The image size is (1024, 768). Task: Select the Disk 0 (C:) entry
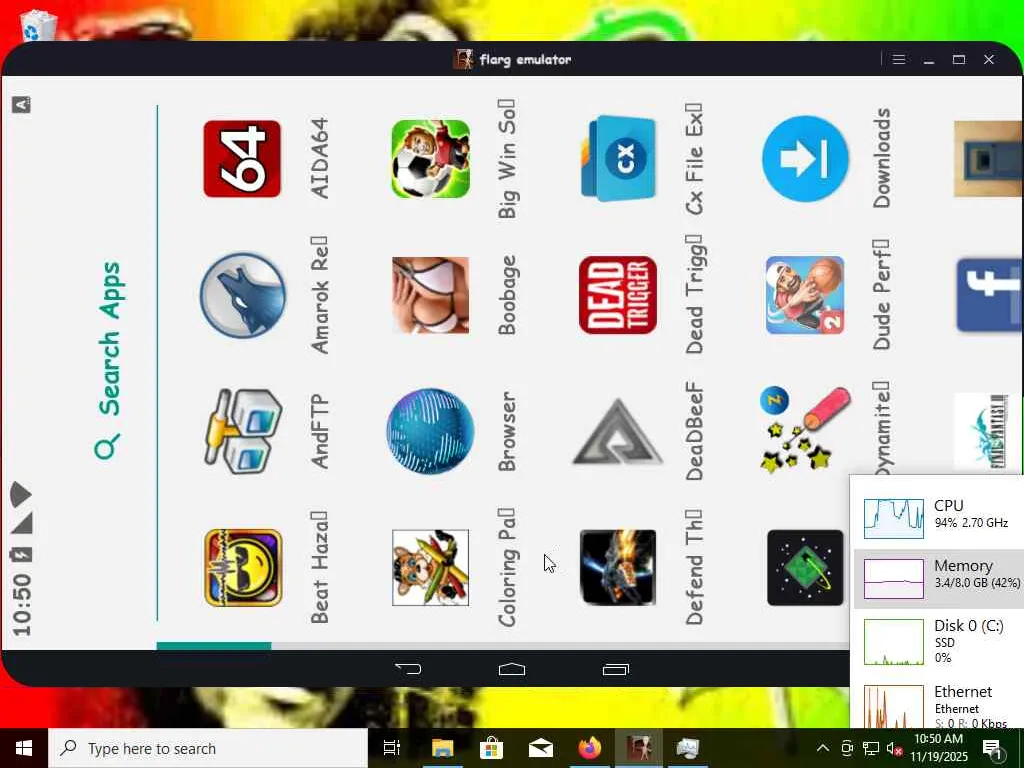click(x=939, y=641)
